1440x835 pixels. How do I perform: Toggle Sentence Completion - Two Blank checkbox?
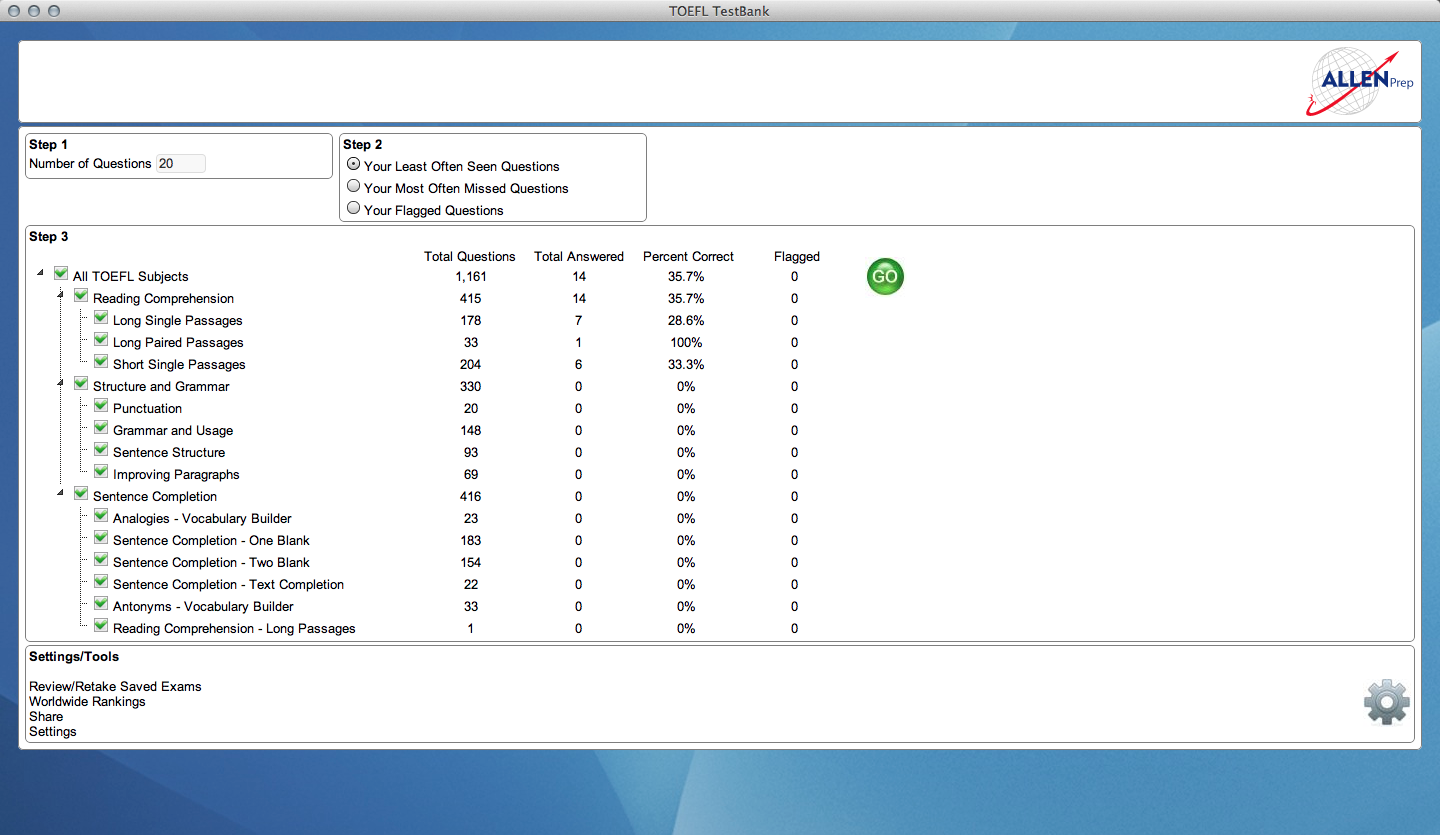click(x=101, y=560)
